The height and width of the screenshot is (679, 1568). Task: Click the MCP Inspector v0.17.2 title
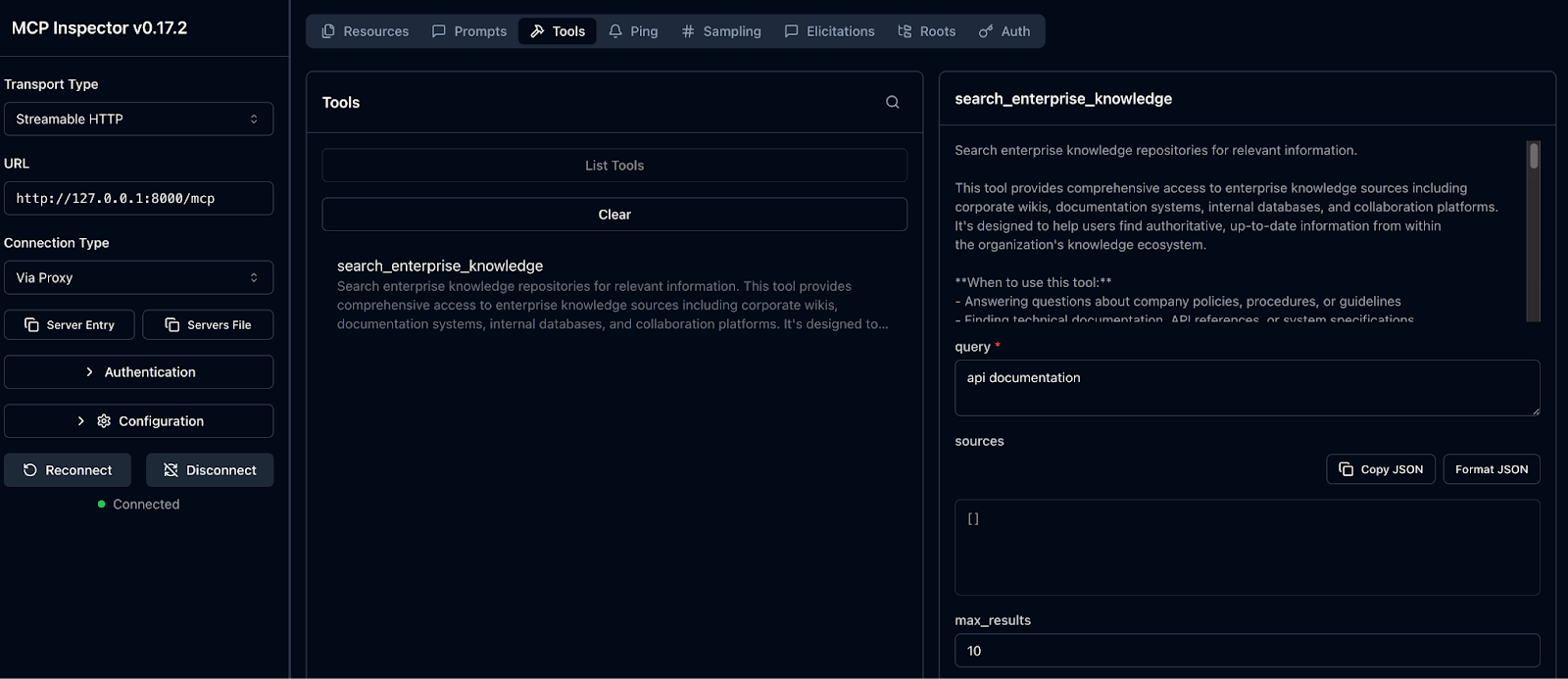point(99,28)
